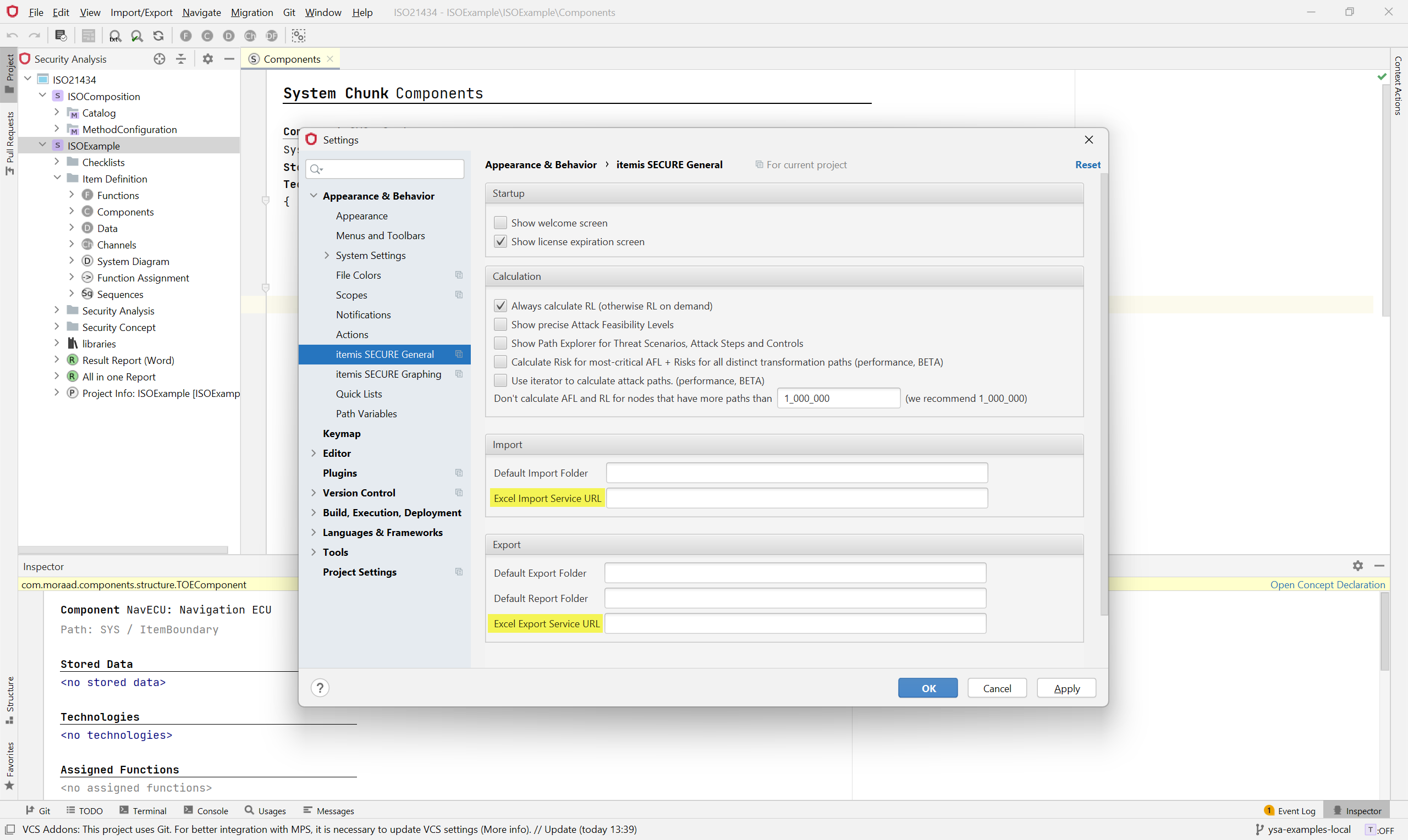Expand Catalog node in project tree
Image resolution: width=1408 pixels, height=840 pixels.
[57, 112]
